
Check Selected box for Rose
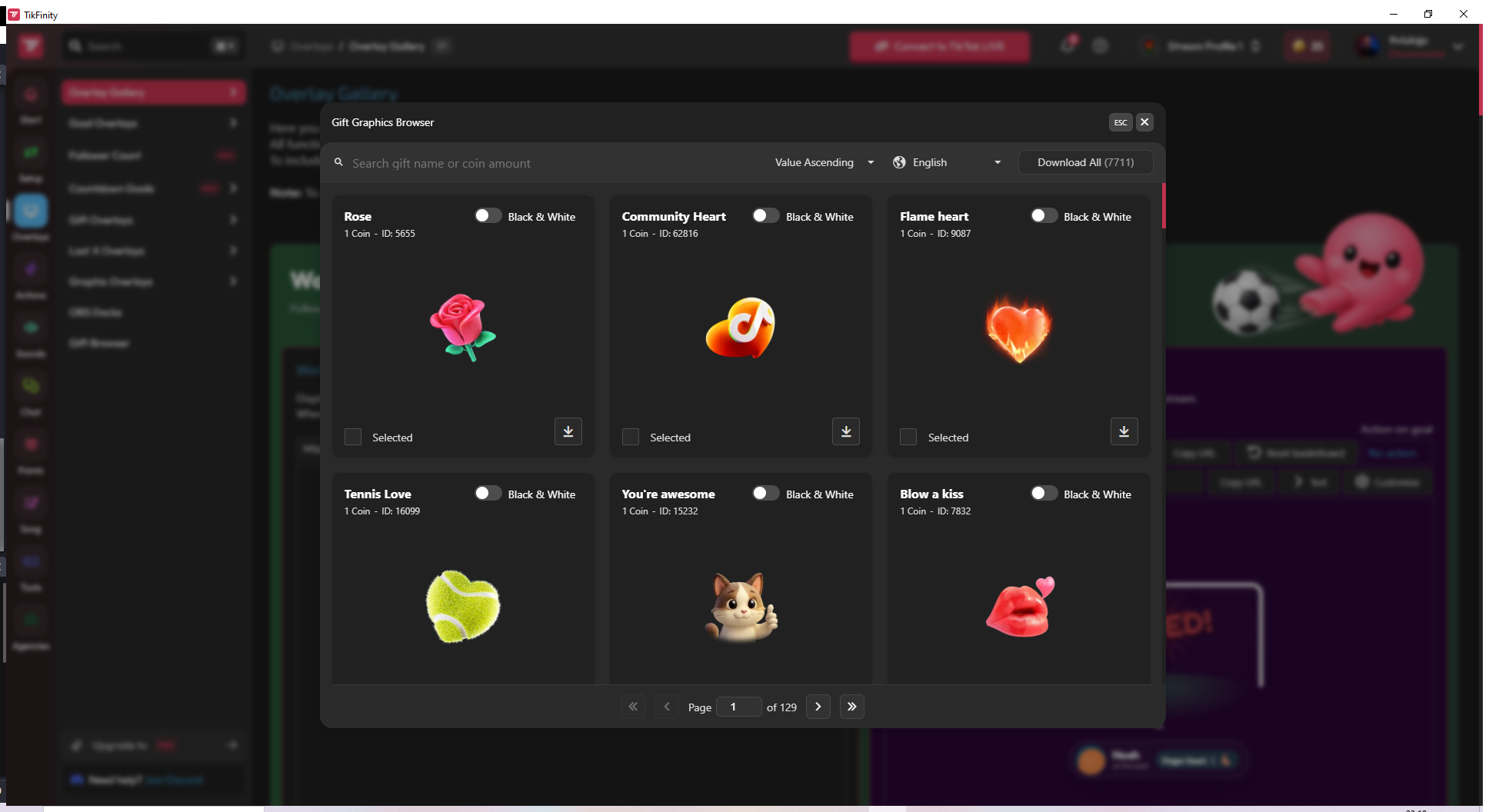[353, 437]
